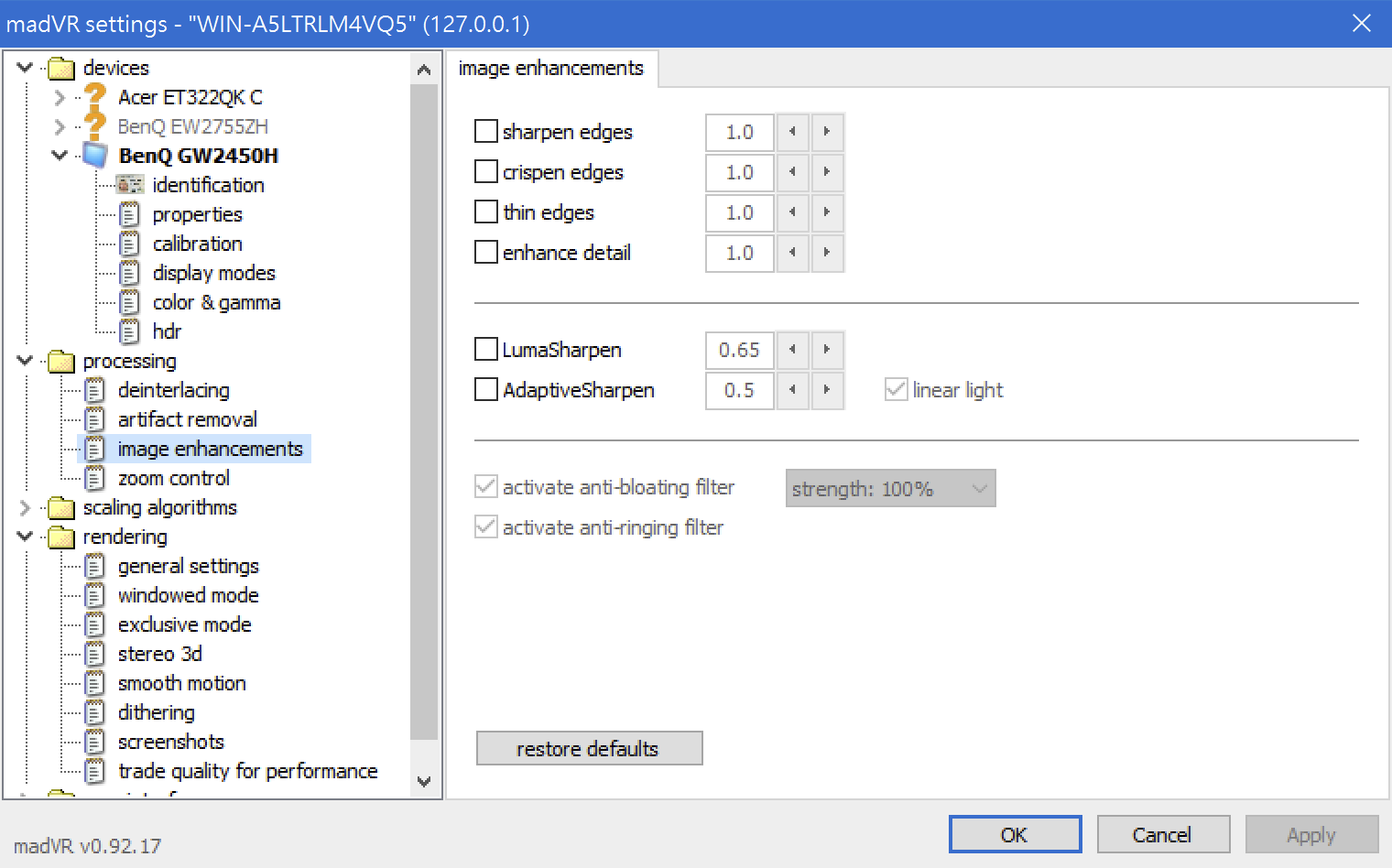Expand the scaling algorithms node

pos(26,507)
